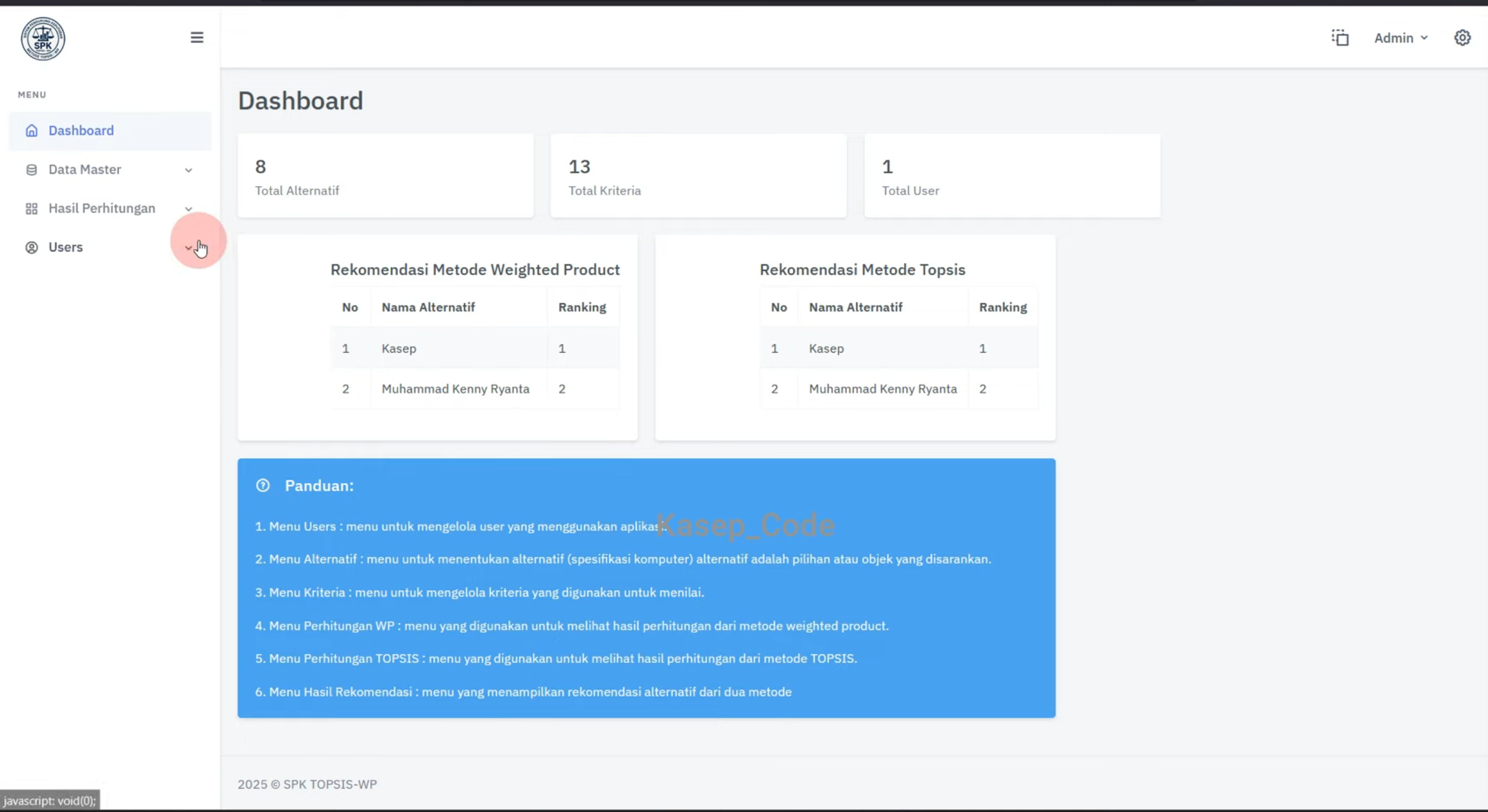Click the Dashboard home icon
Image resolution: width=1488 pixels, height=812 pixels.
pyautogui.click(x=31, y=130)
